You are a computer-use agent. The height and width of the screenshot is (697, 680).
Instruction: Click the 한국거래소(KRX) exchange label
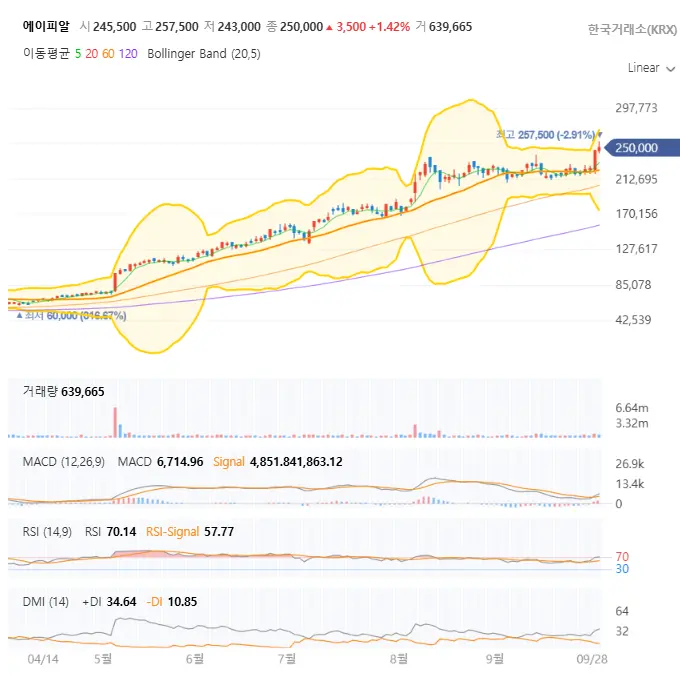click(632, 30)
